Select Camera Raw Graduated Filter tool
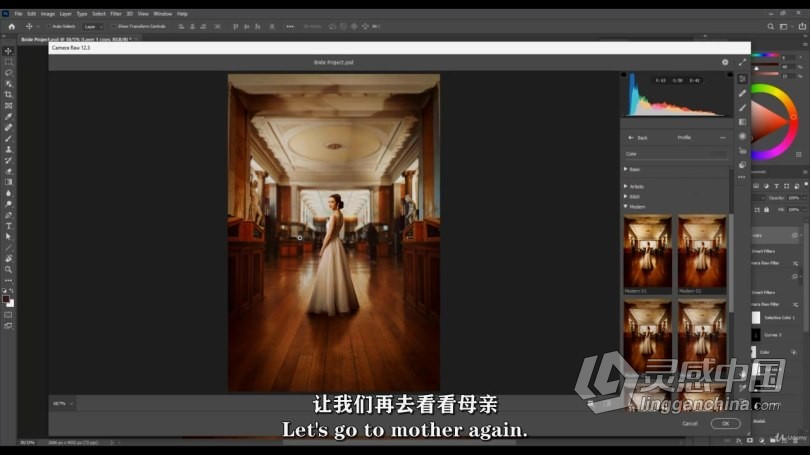810x455 pixels. (x=742, y=122)
